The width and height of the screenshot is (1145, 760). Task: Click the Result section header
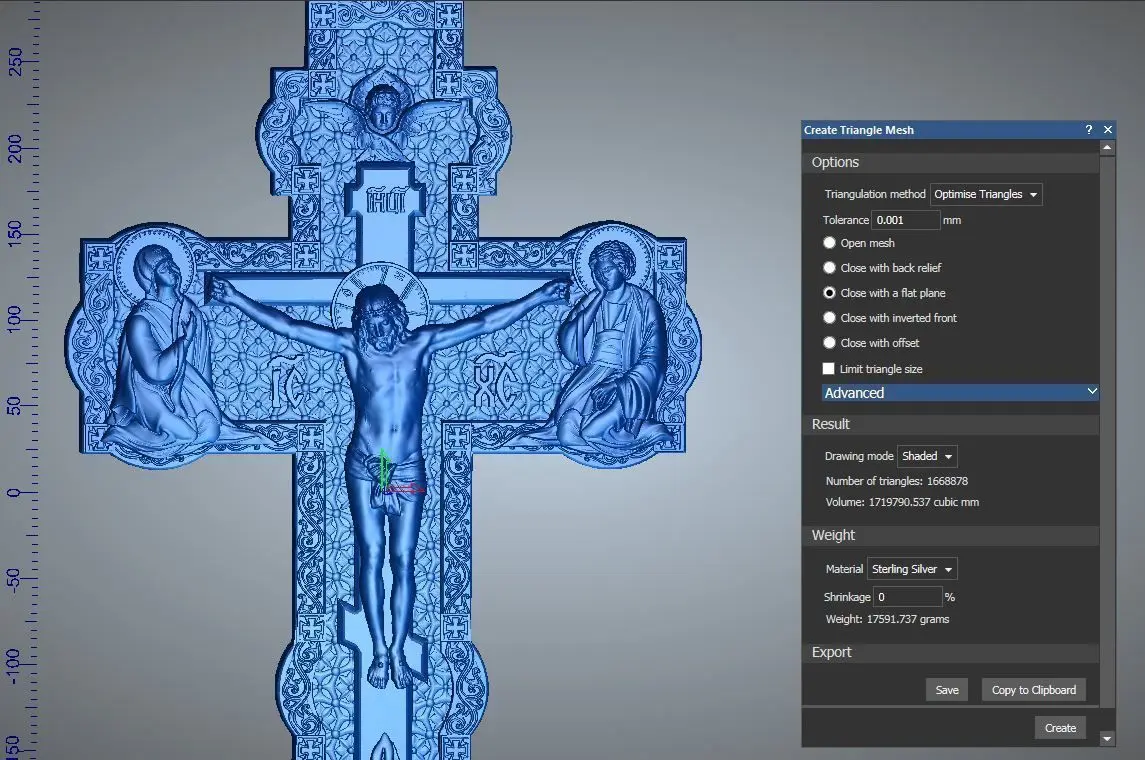pos(951,424)
